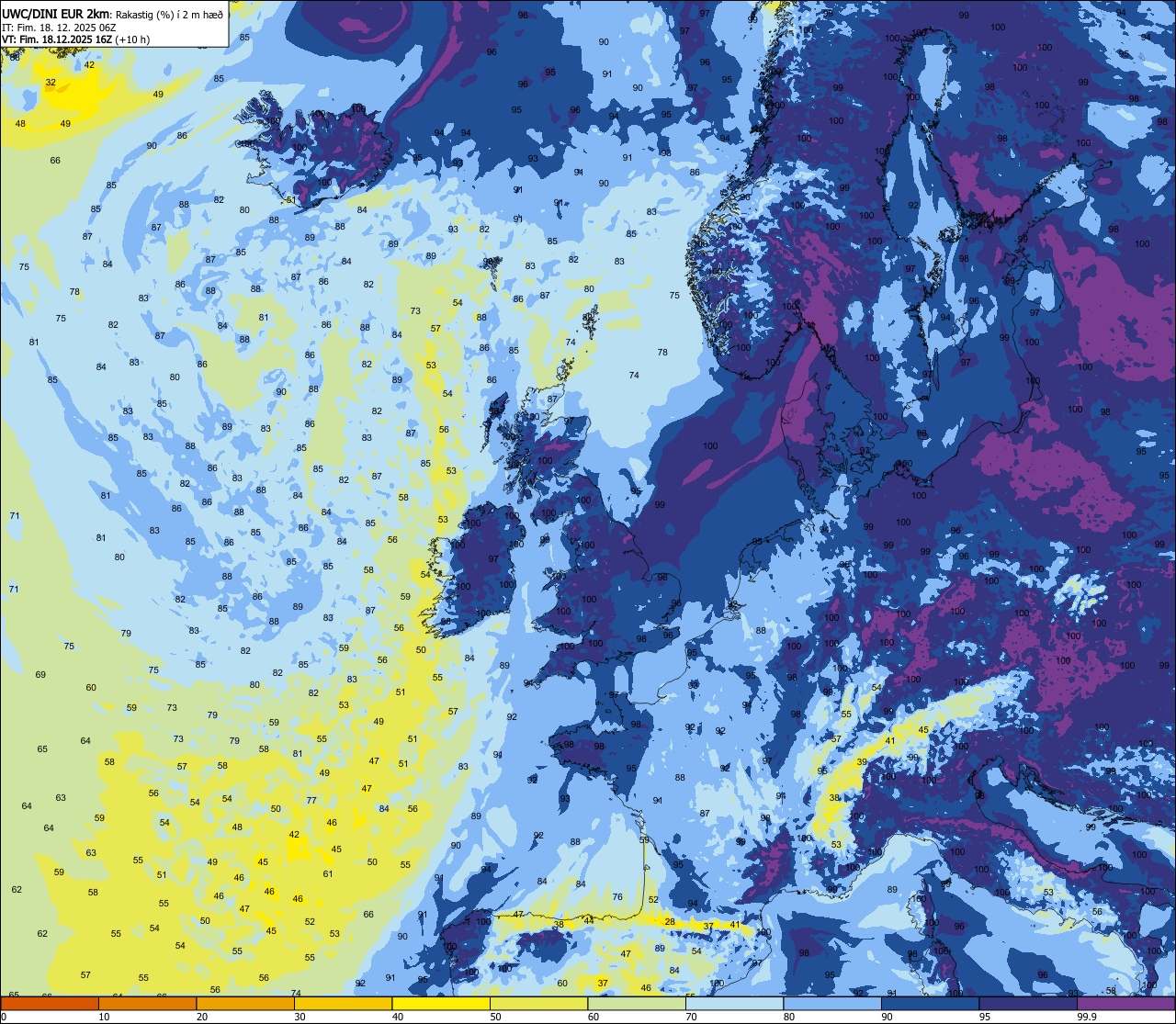Click the humidity value "28" on the map

coord(670,921)
